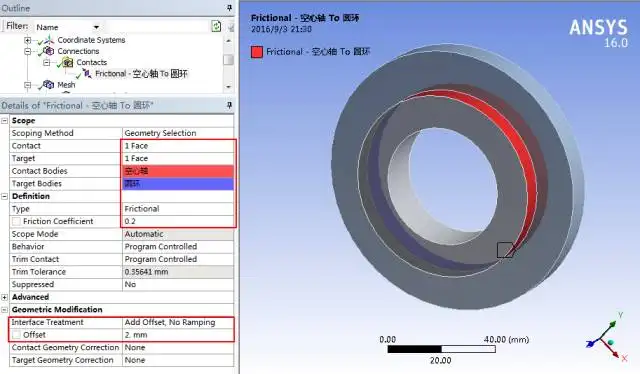This screenshot has width=640, height=374.
Task: Select the blue Target Bodies cell
Action: (178, 184)
